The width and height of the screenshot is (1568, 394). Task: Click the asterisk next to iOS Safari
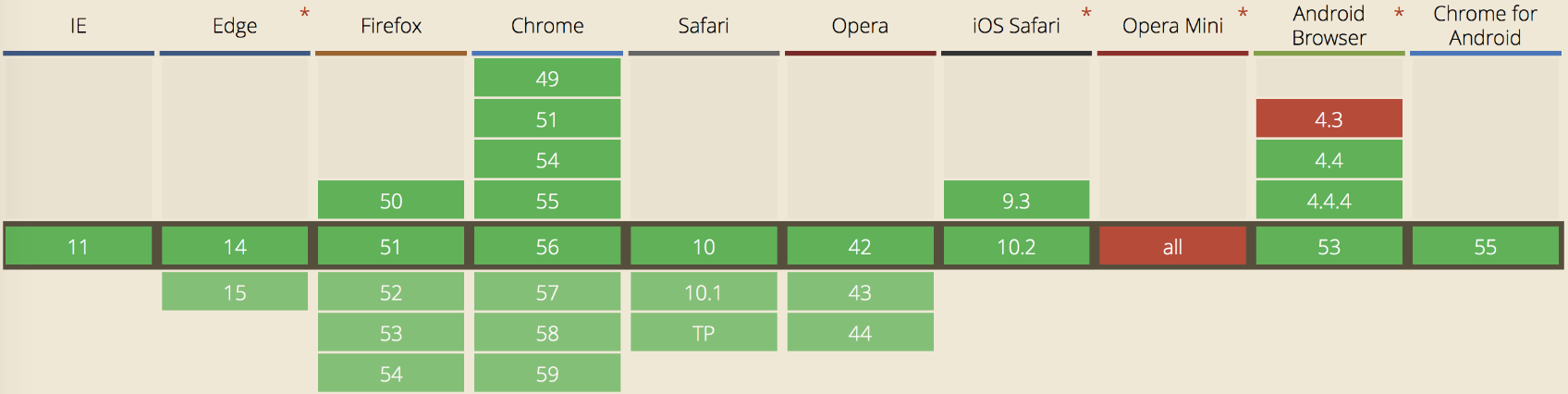pos(1086,14)
